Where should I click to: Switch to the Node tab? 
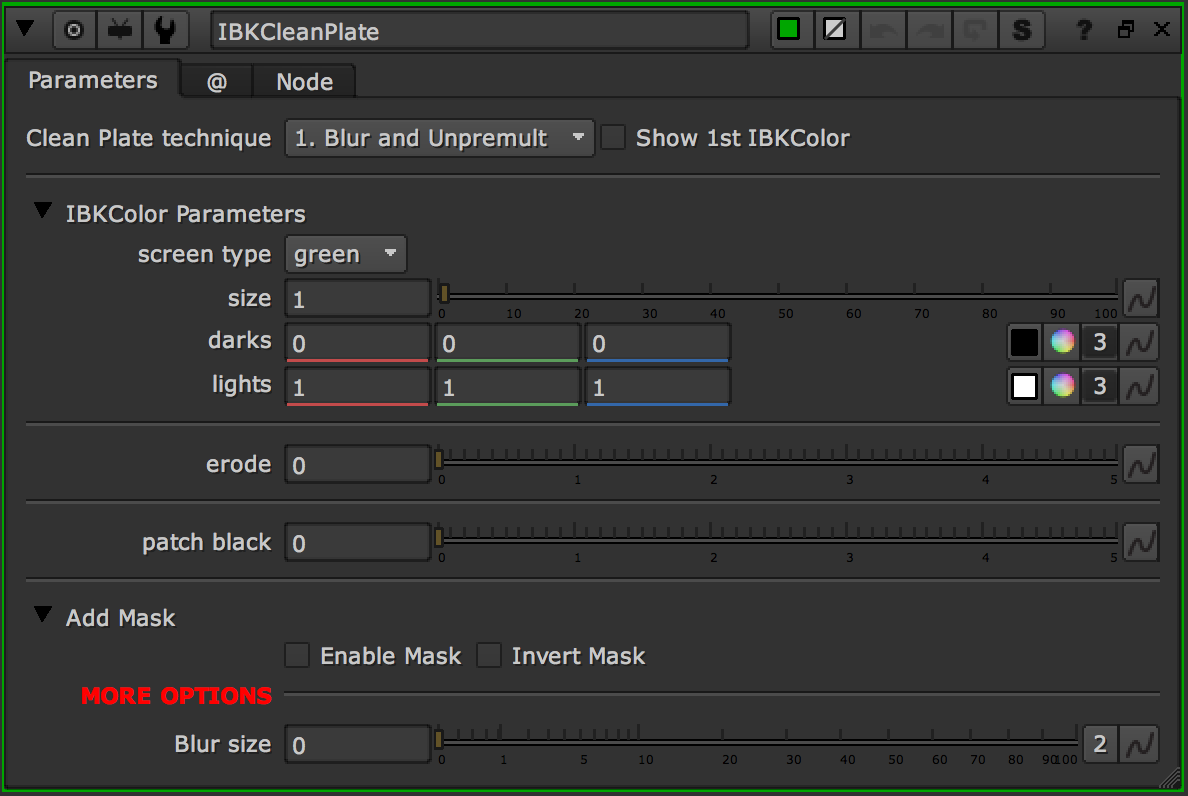304,82
